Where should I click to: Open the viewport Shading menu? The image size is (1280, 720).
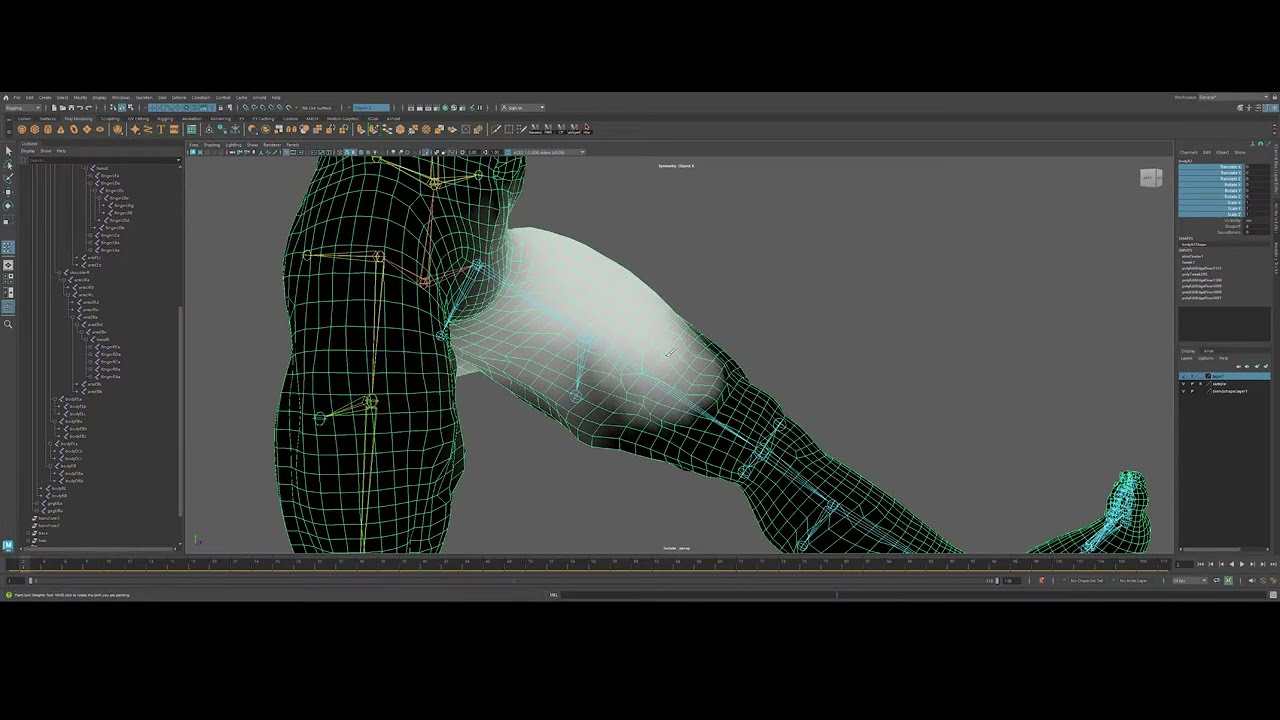[211, 144]
